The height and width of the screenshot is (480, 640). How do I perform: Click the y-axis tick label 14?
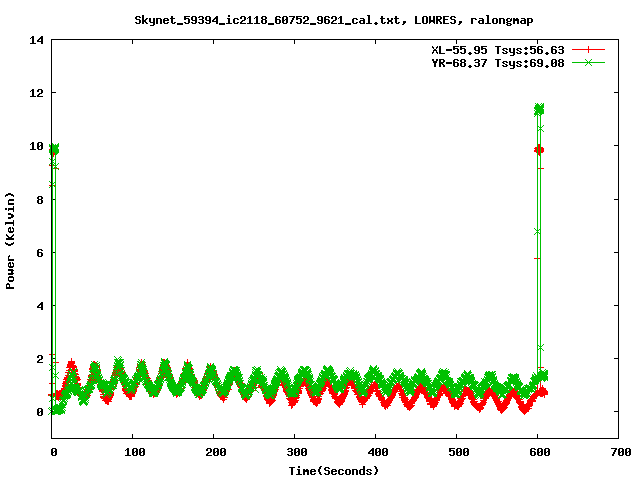click(x=36, y=40)
